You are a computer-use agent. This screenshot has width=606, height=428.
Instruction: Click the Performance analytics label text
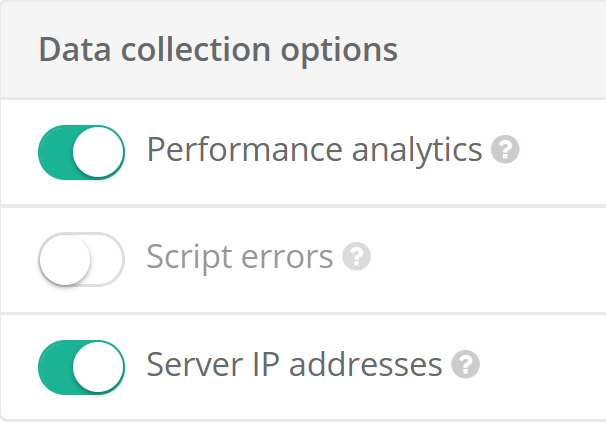click(314, 150)
